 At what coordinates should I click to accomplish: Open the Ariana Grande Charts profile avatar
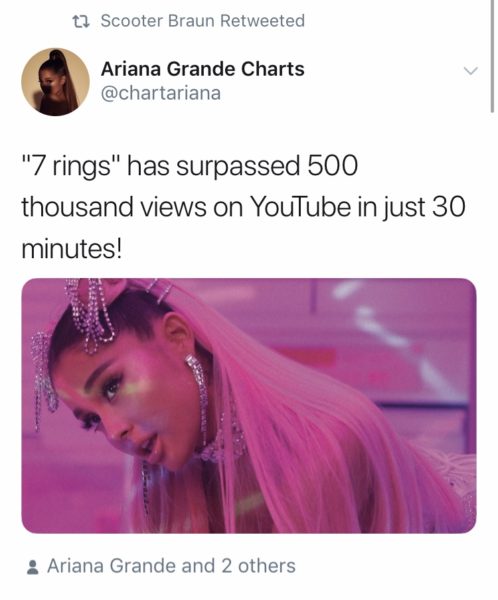click(x=56, y=82)
